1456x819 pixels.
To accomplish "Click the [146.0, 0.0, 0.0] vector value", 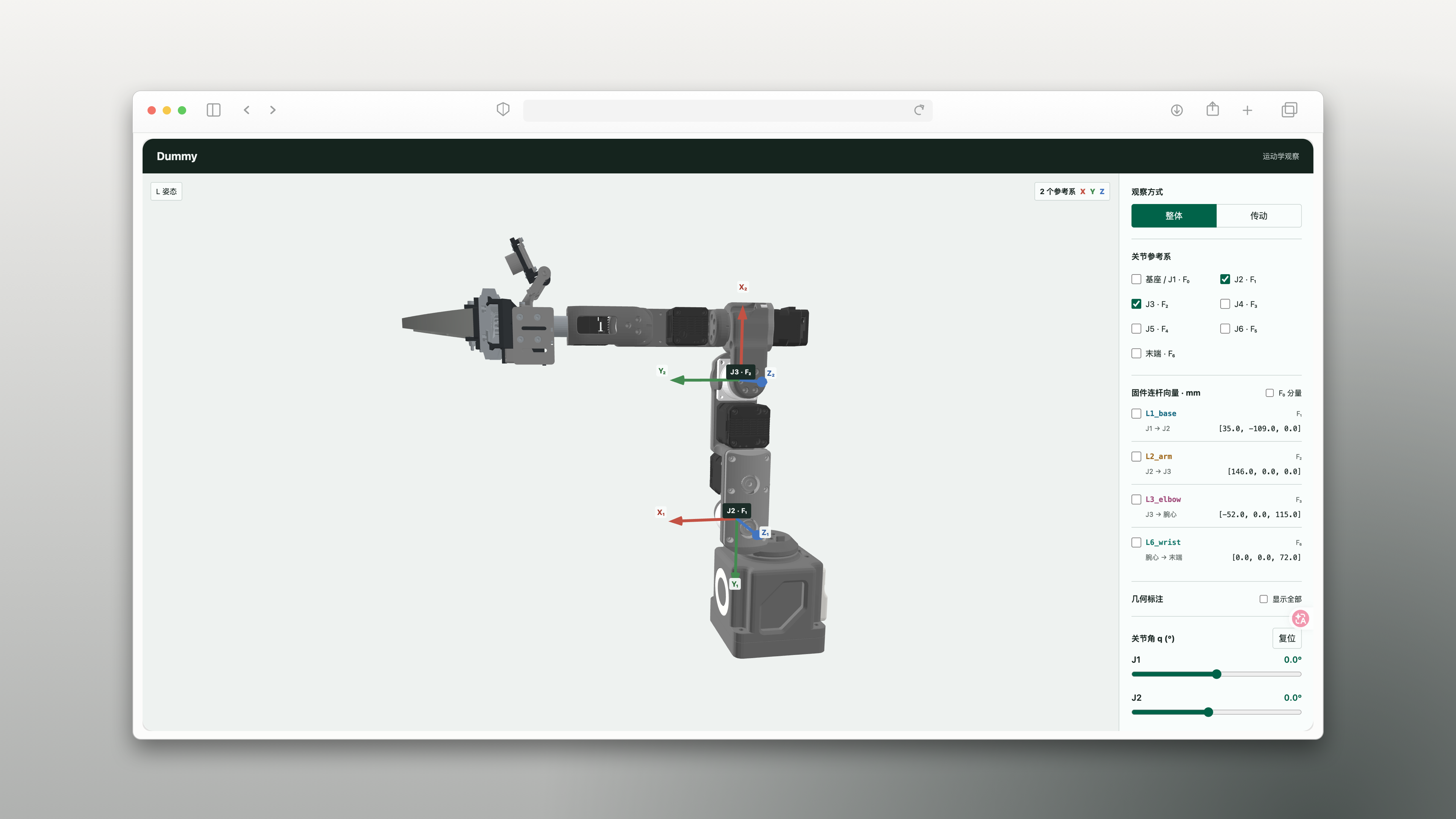I will (1265, 472).
